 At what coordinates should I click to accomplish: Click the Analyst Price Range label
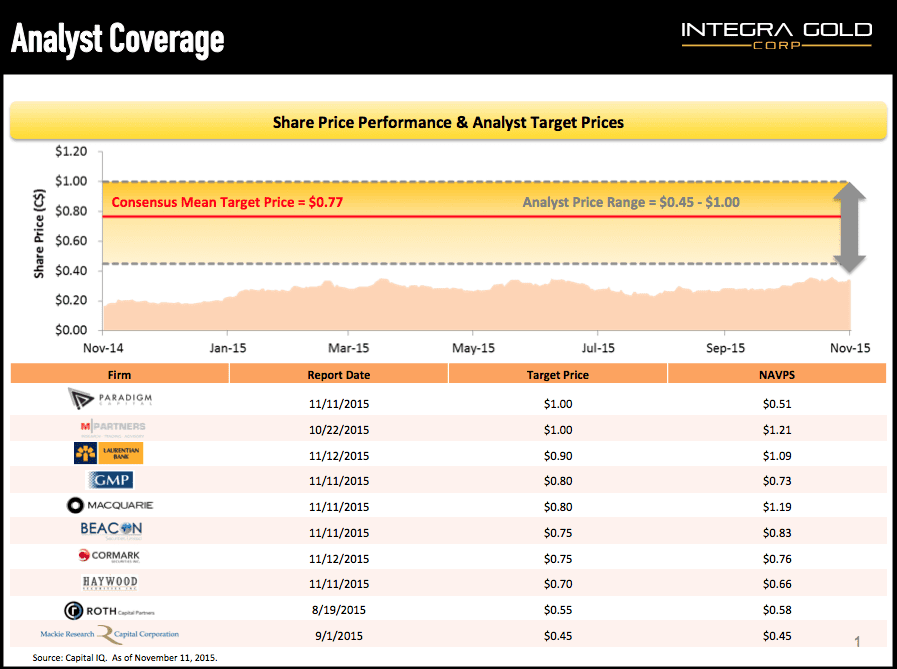631,202
